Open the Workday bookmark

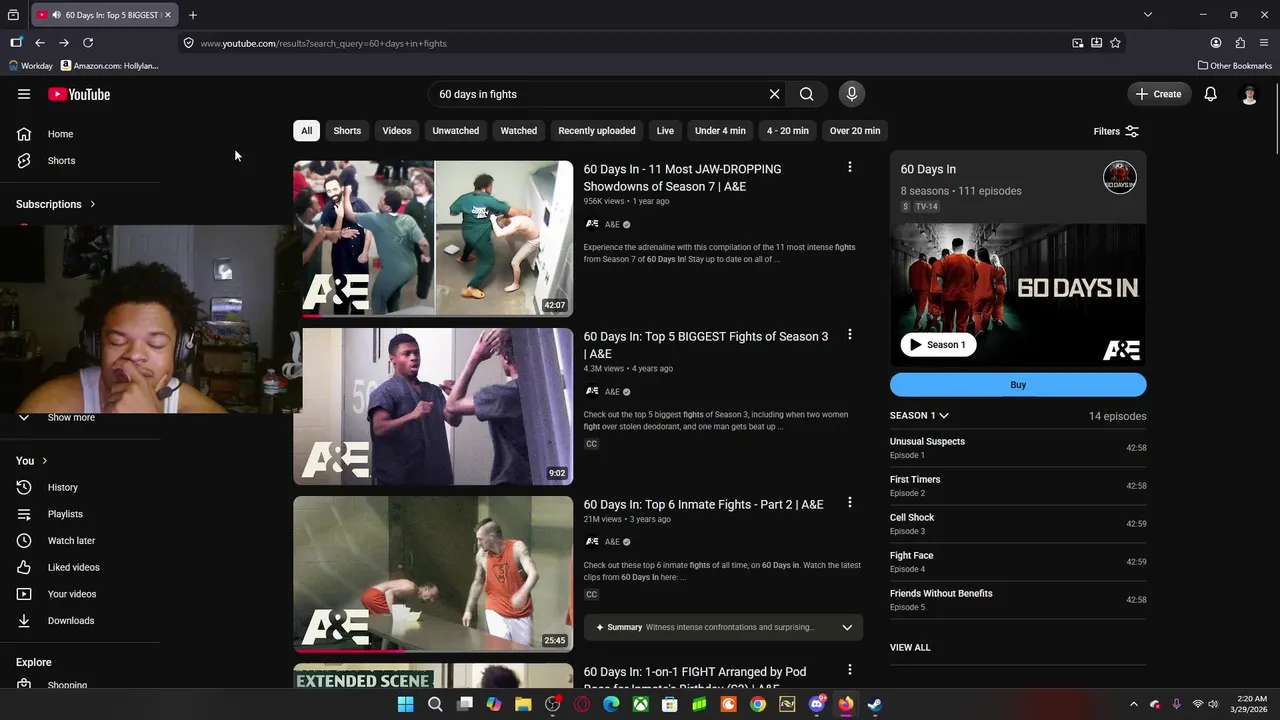click(30, 66)
